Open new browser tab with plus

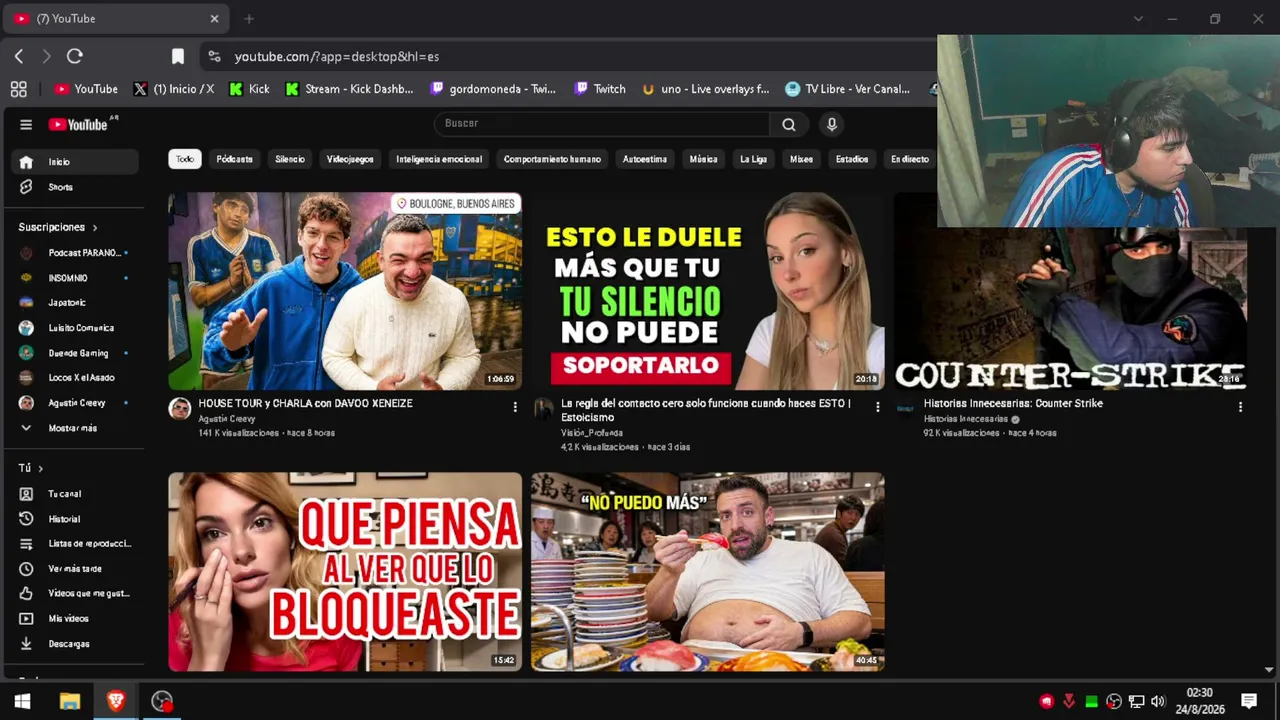(249, 19)
